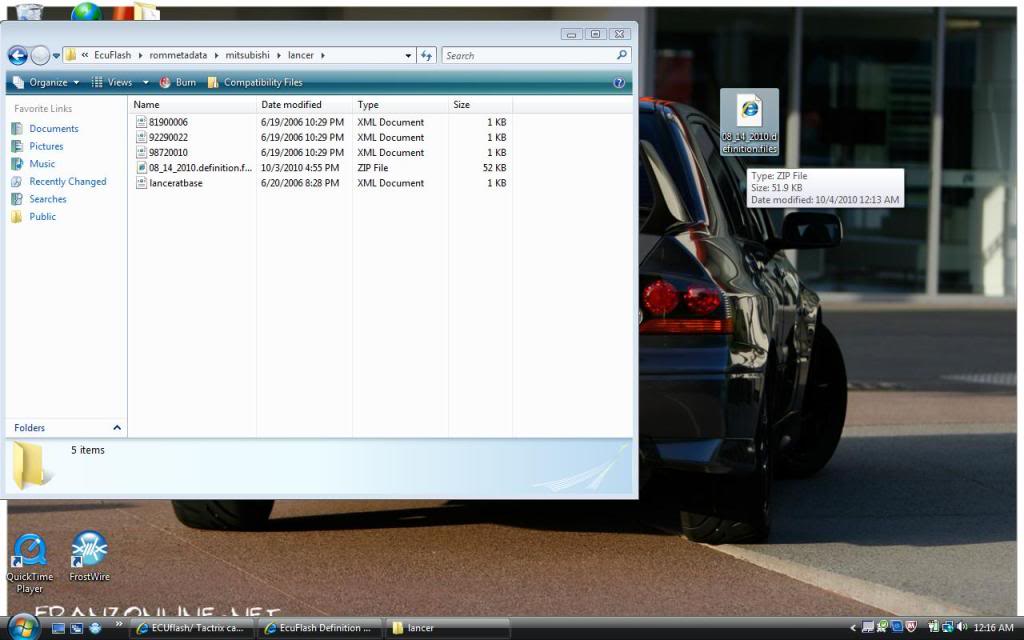Switch to EcuFlash Definition taskbar window
The width and height of the screenshot is (1024, 640).
[x=320, y=628]
